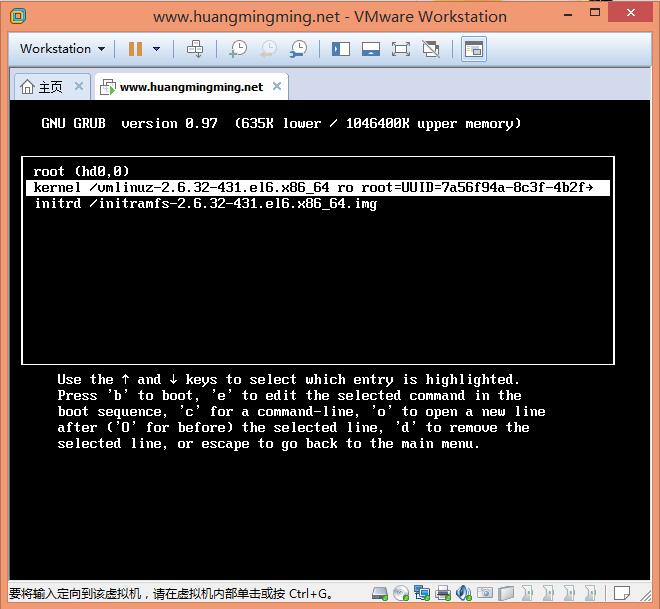This screenshot has height=609, width=660.
Task: Click the printer status bar icon
Action: [443, 594]
